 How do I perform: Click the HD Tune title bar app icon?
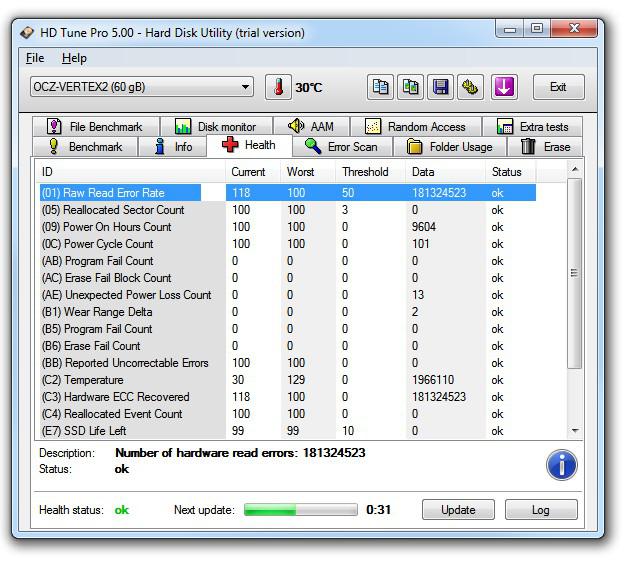click(x=27, y=32)
